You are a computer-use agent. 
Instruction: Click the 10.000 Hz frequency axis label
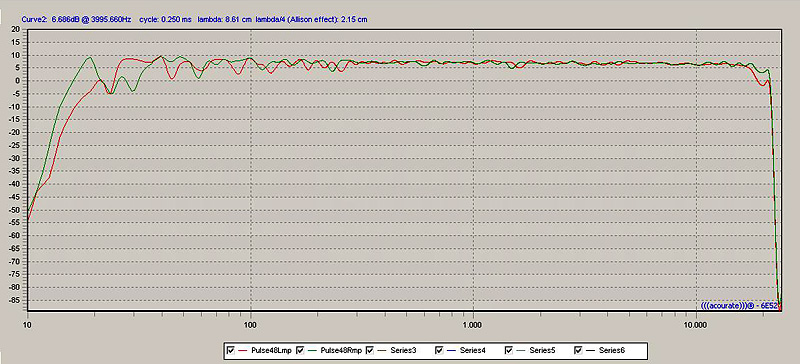696,325
